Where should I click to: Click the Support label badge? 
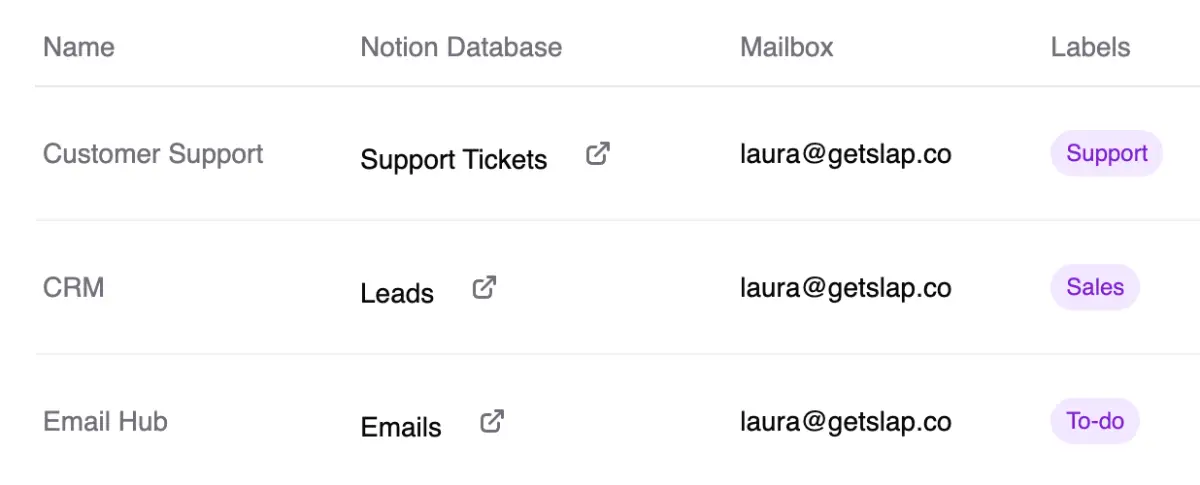(1106, 154)
